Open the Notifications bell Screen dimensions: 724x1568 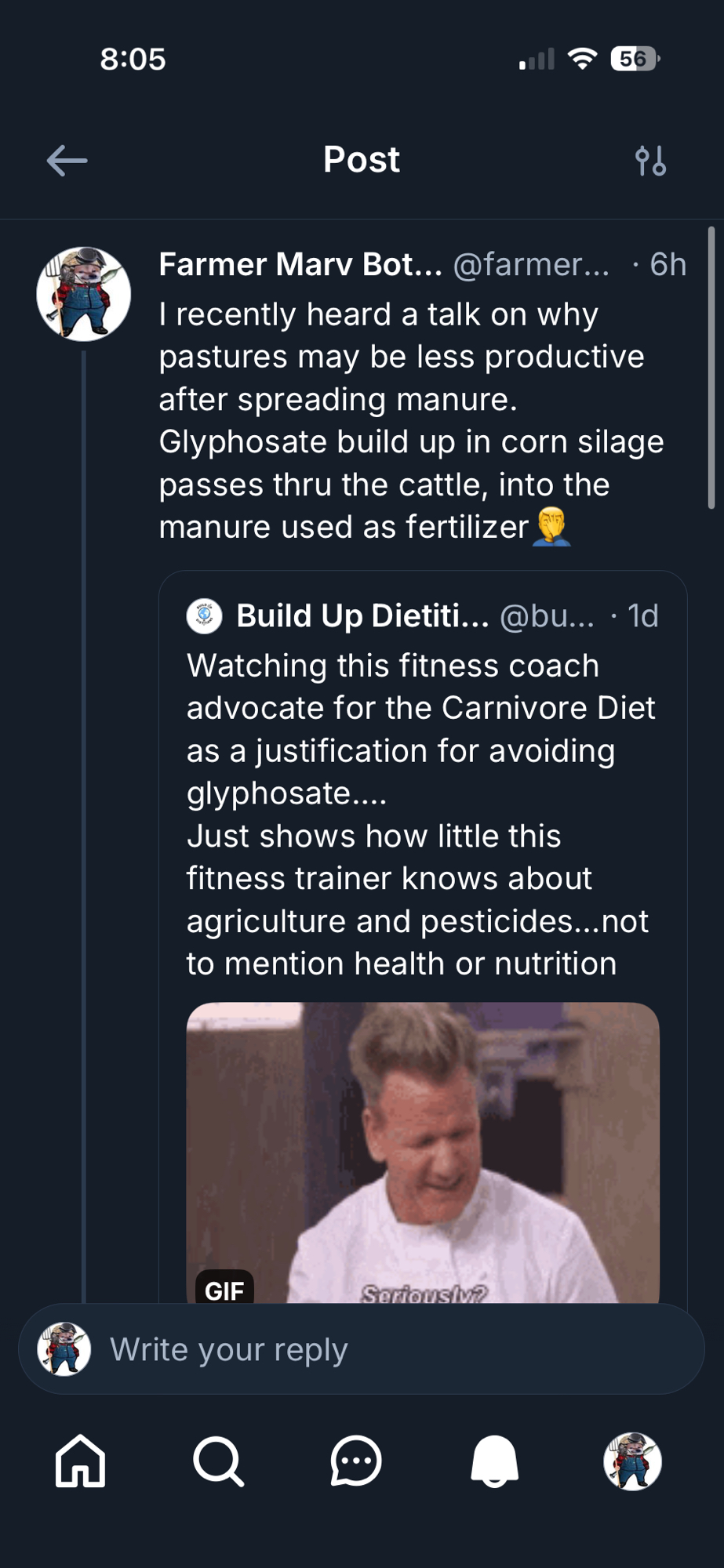point(494,1461)
